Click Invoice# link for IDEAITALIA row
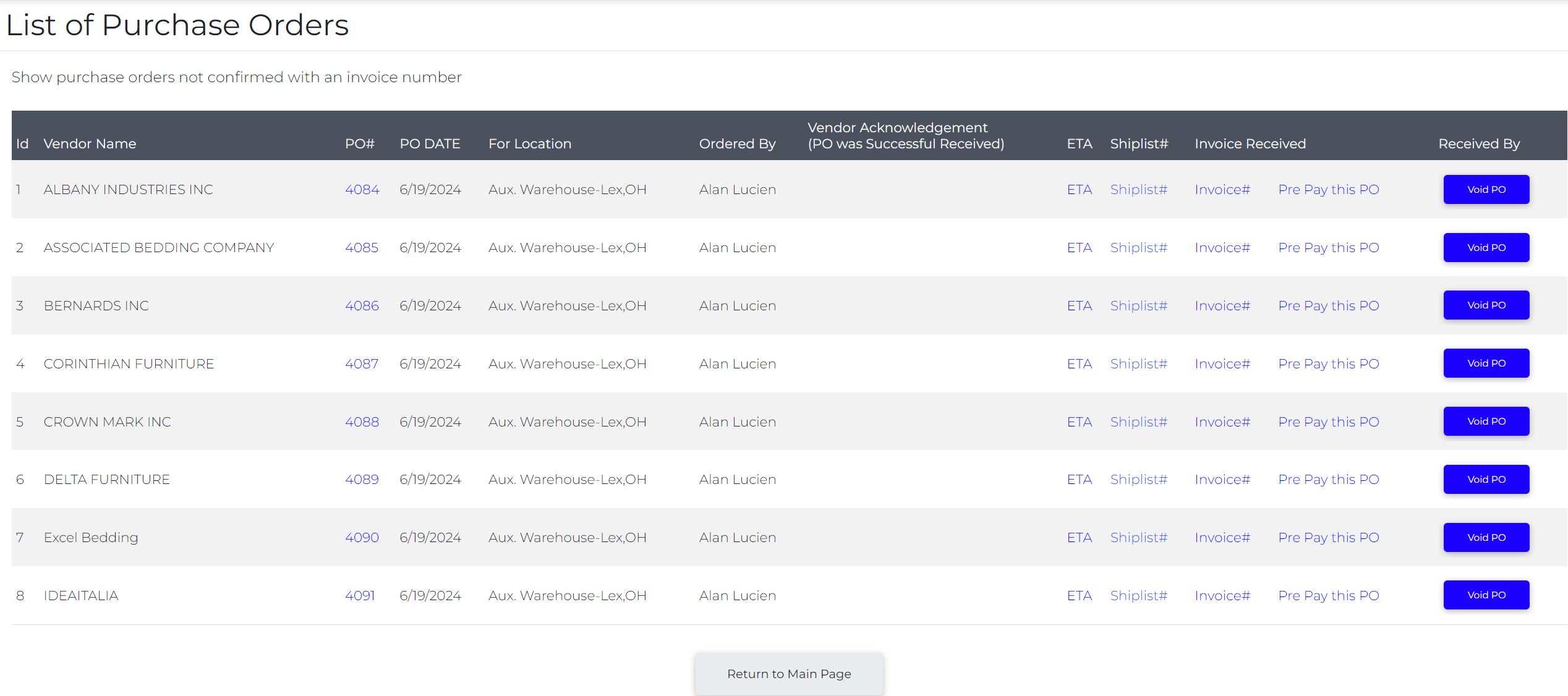The width and height of the screenshot is (1568, 696). coord(1222,596)
